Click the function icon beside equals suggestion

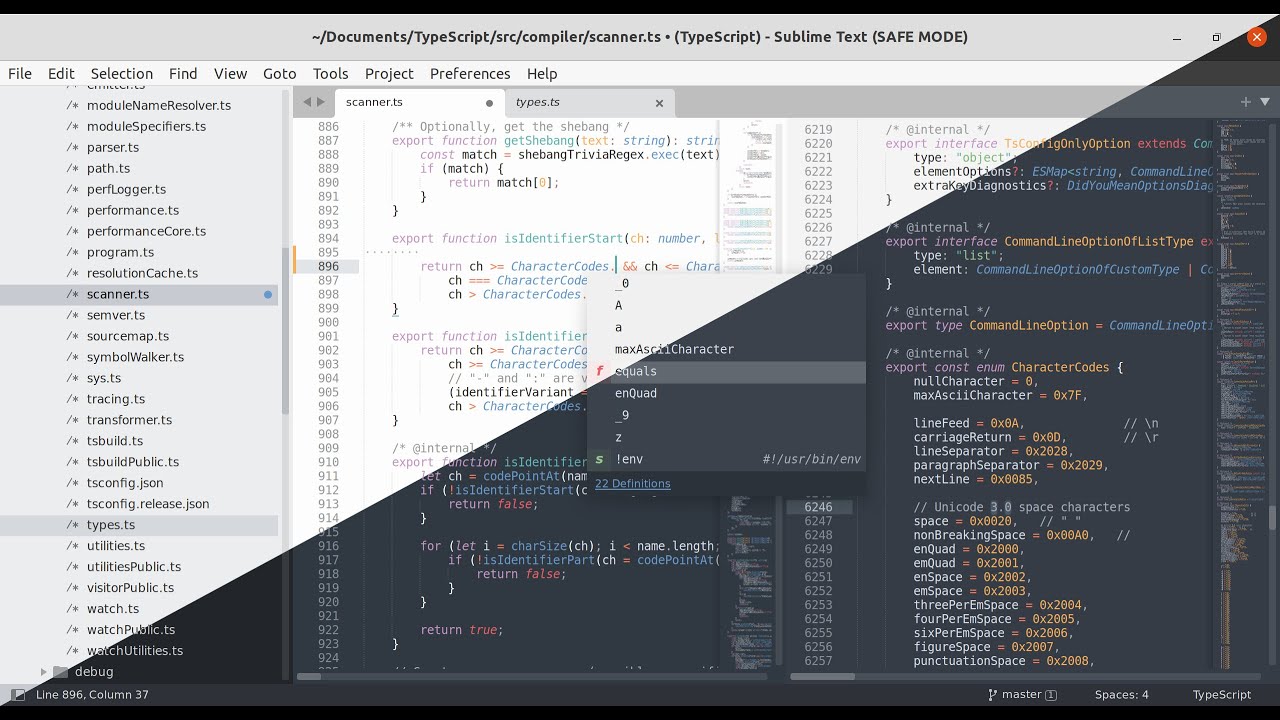coord(600,371)
